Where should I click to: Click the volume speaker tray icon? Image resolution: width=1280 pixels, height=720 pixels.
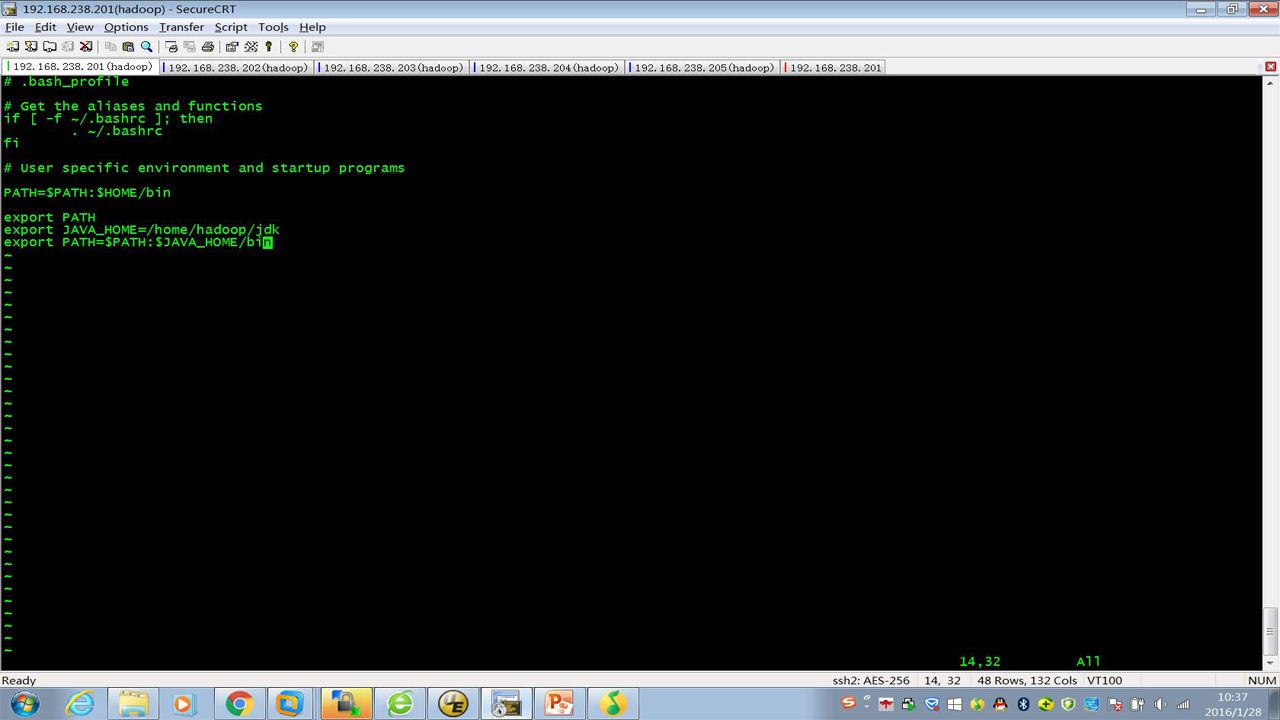(1160, 704)
